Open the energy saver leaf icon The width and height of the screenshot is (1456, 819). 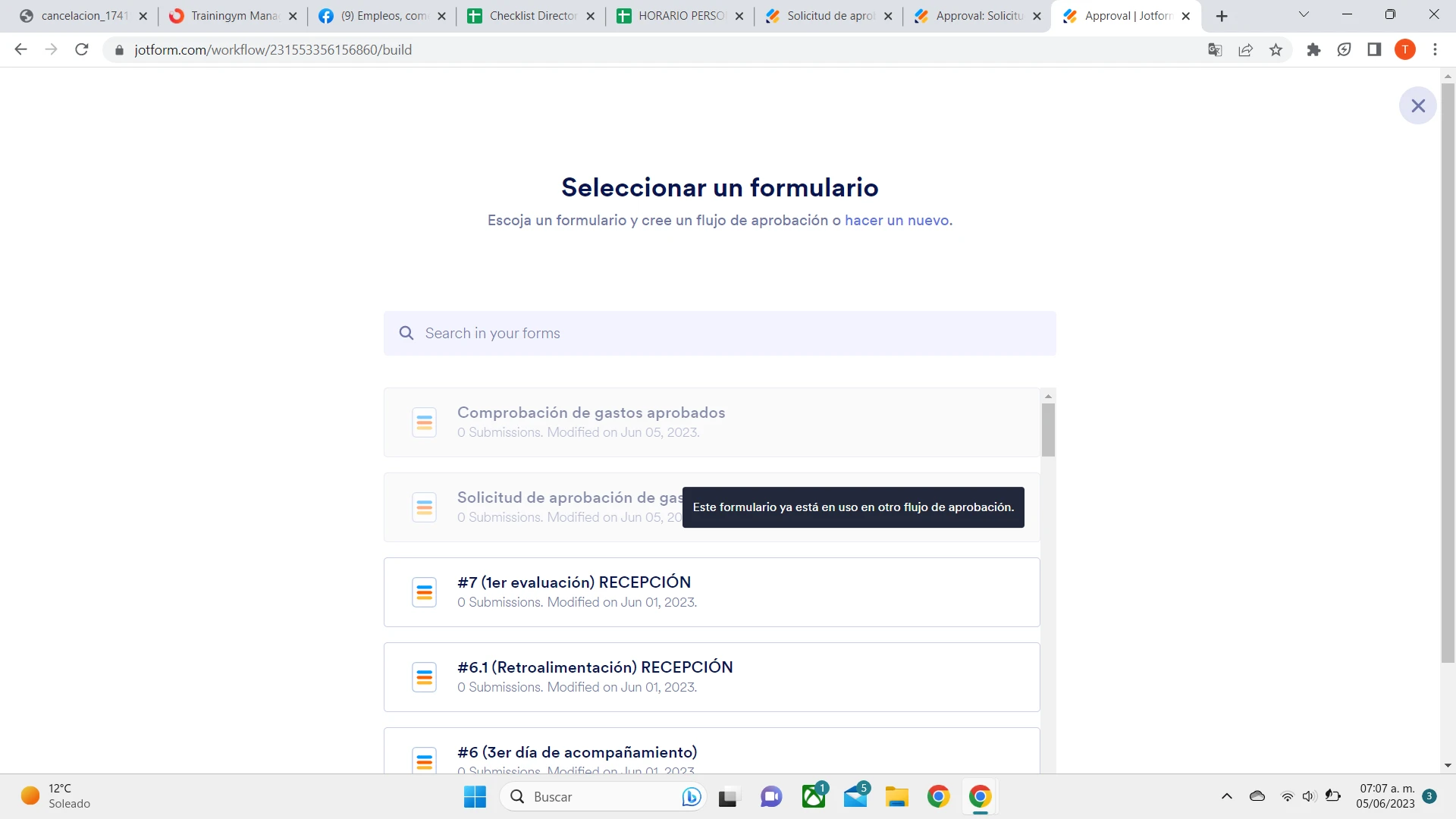click(1344, 49)
